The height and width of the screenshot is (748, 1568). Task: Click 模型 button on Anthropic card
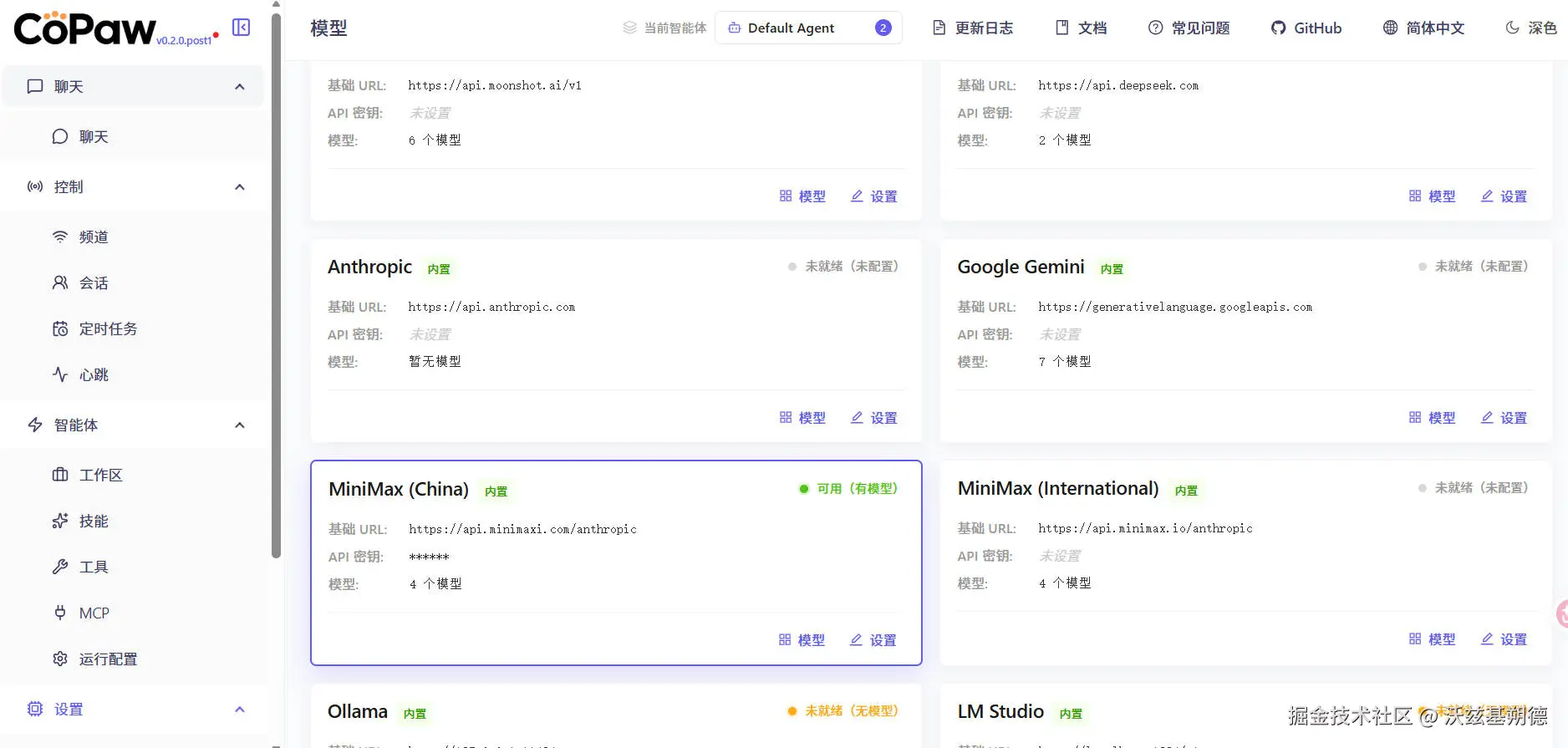tap(802, 418)
